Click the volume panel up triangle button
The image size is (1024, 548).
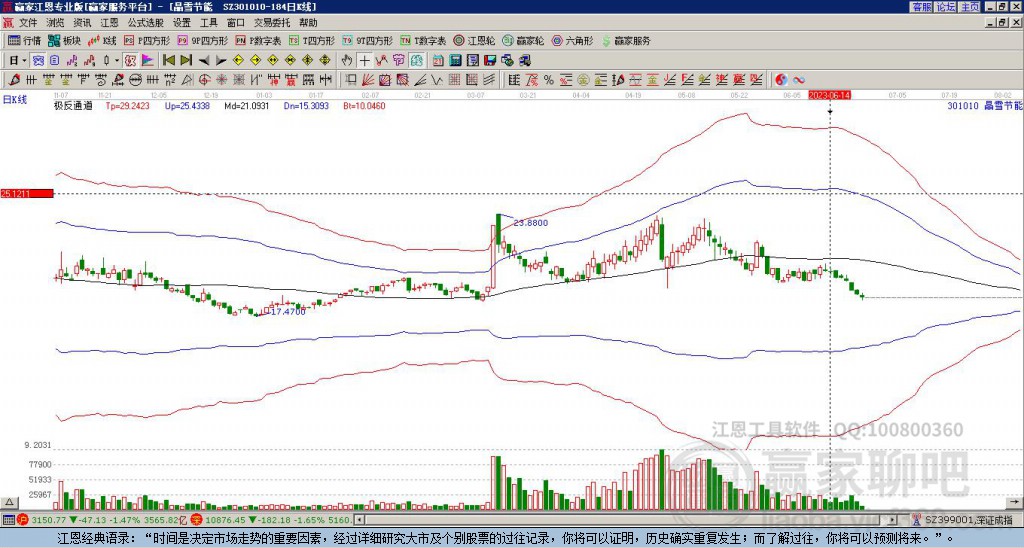(x=9, y=502)
